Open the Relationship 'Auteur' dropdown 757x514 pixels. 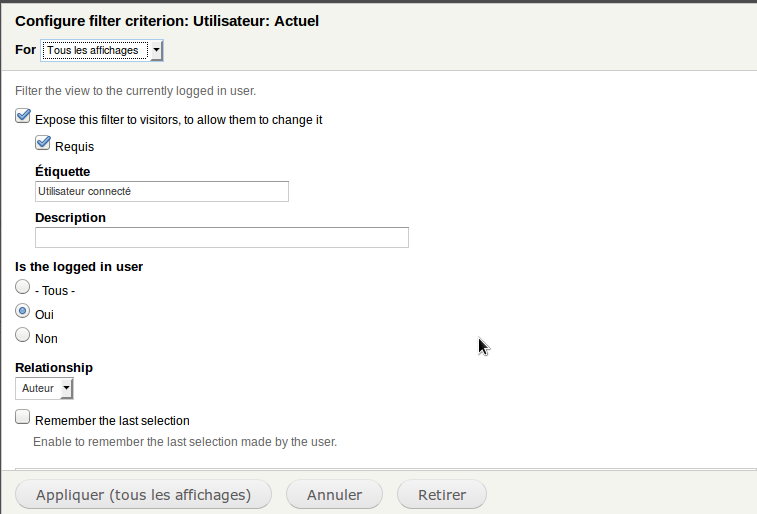point(44,389)
